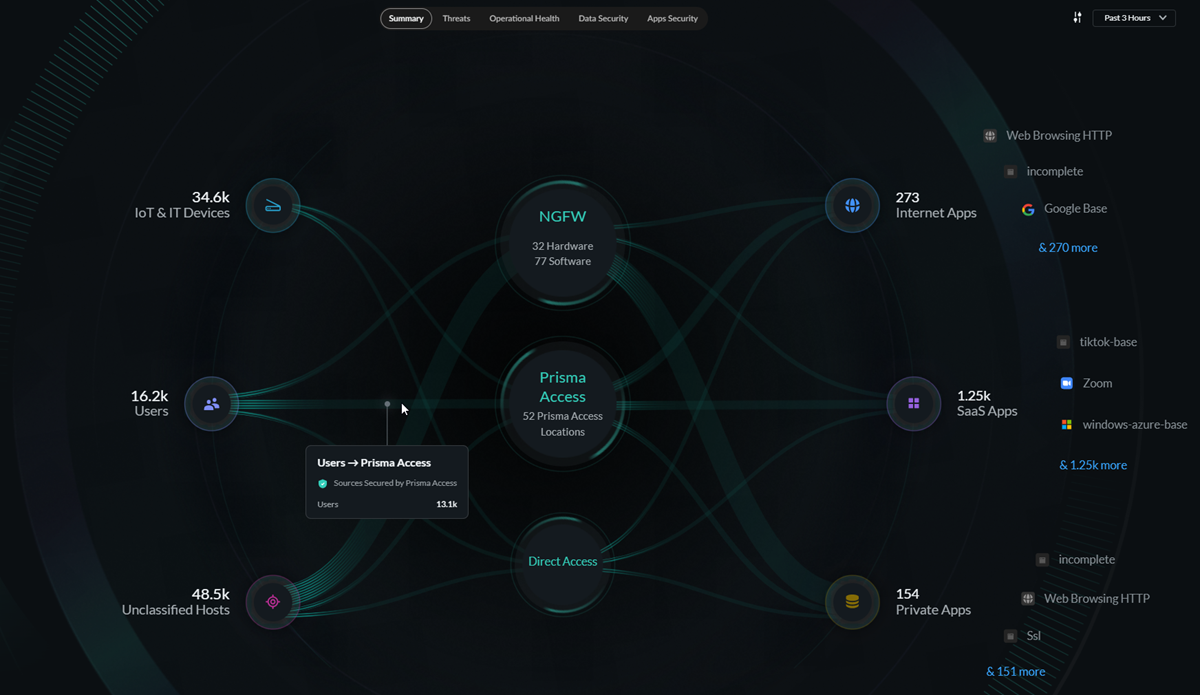Click Web Browsing HTTP icon in Private Apps list
The width and height of the screenshot is (1200, 695).
[1028, 599]
